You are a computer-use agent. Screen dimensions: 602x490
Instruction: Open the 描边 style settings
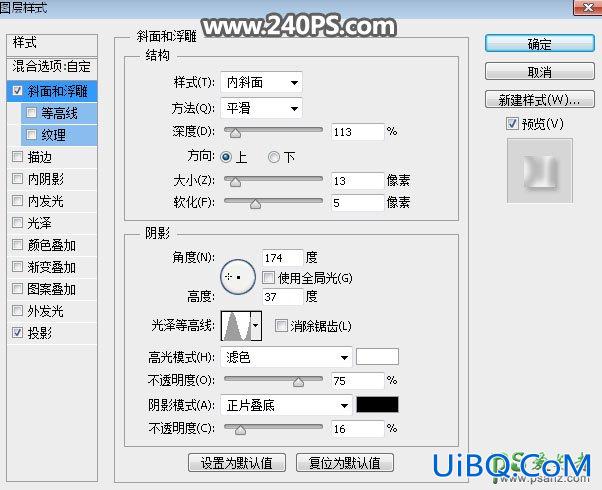point(39,157)
